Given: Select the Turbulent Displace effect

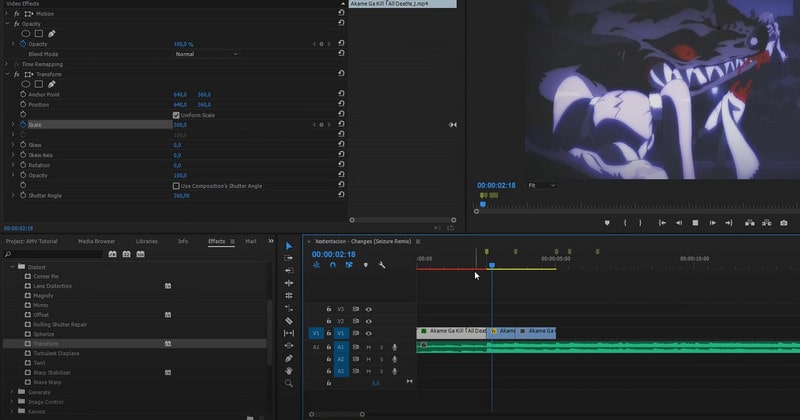Looking at the screenshot, I should coord(56,353).
